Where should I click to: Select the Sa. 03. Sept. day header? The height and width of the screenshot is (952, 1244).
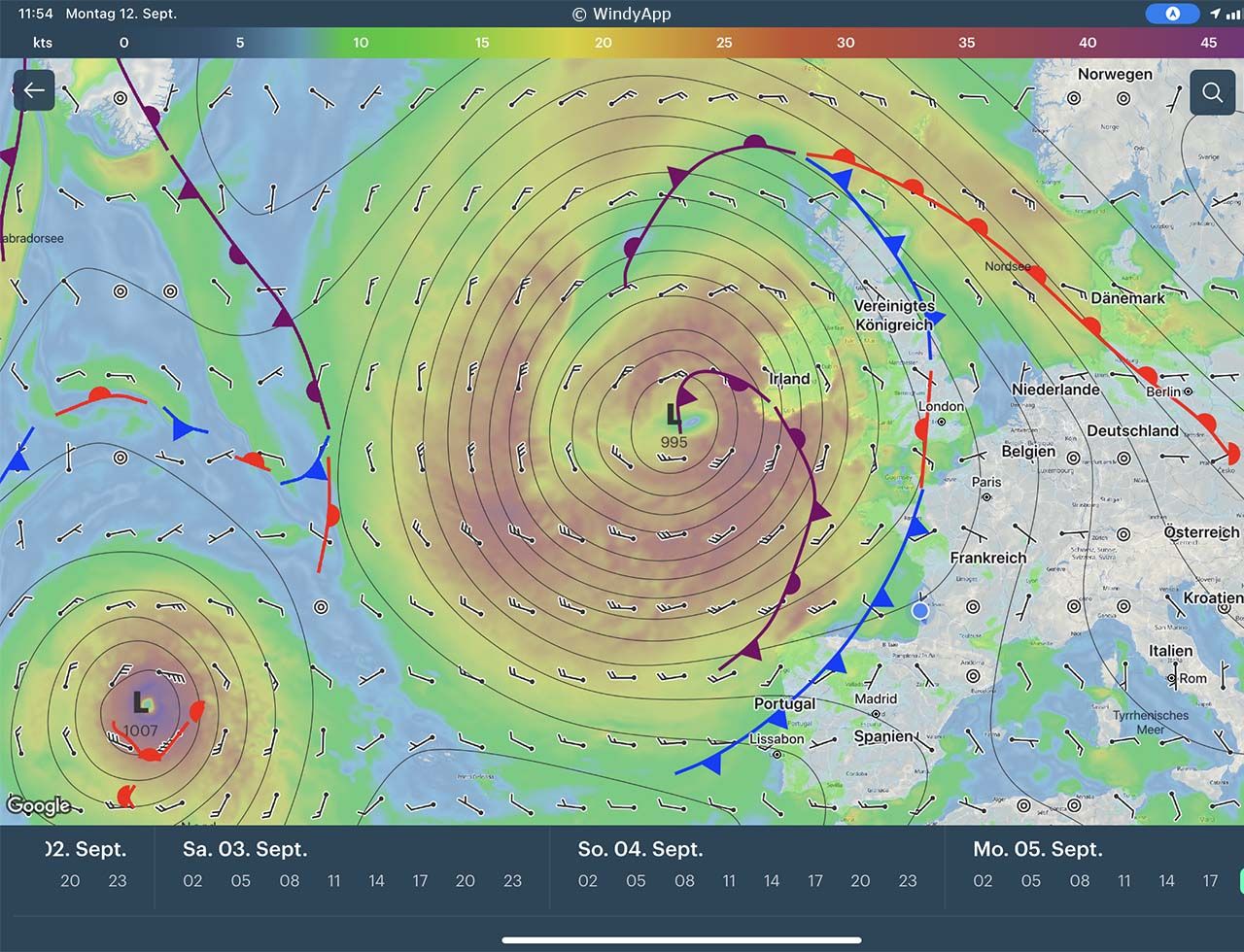[245, 849]
